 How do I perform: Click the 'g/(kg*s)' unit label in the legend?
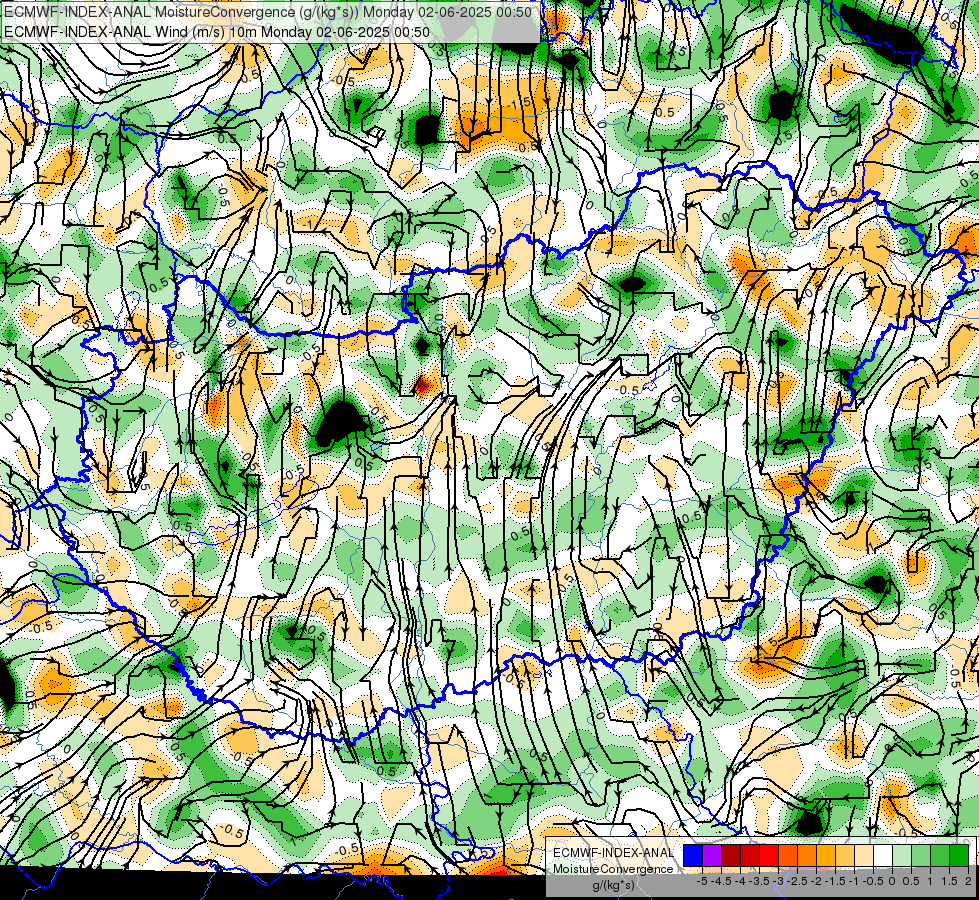613,885
